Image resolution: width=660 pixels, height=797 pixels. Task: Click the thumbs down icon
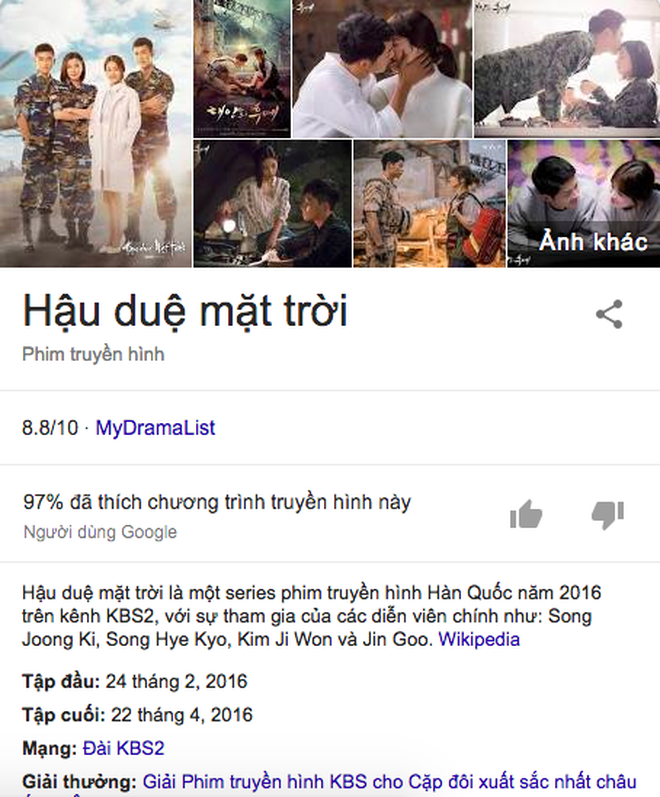point(608,515)
